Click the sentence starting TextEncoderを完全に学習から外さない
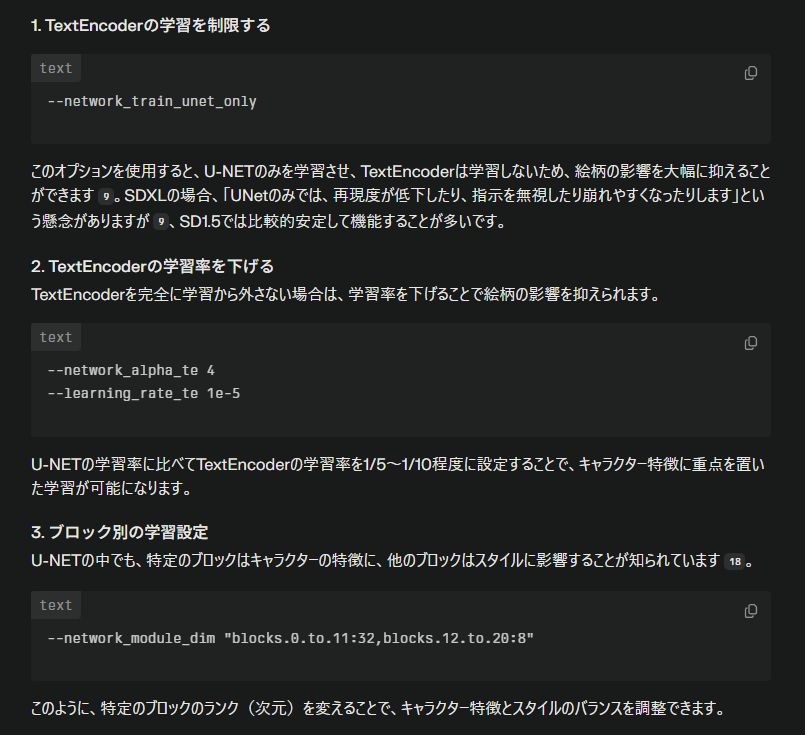The width and height of the screenshot is (805, 735). tap(346, 295)
